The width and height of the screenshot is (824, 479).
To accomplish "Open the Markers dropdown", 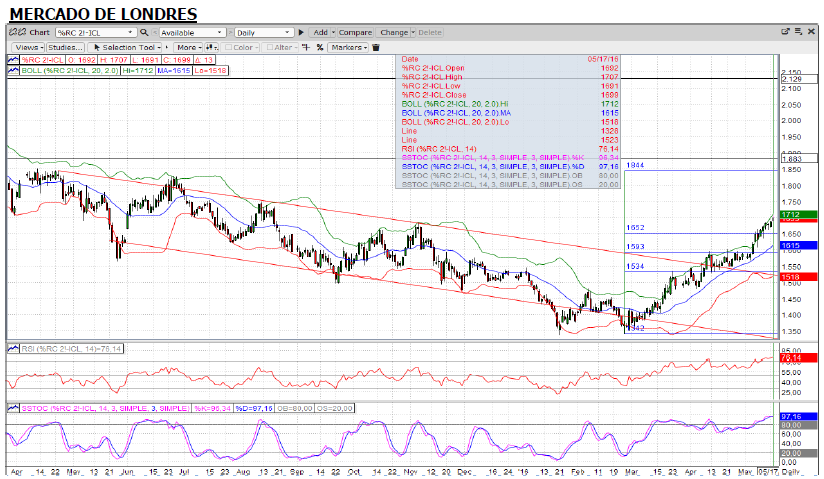I will point(348,47).
